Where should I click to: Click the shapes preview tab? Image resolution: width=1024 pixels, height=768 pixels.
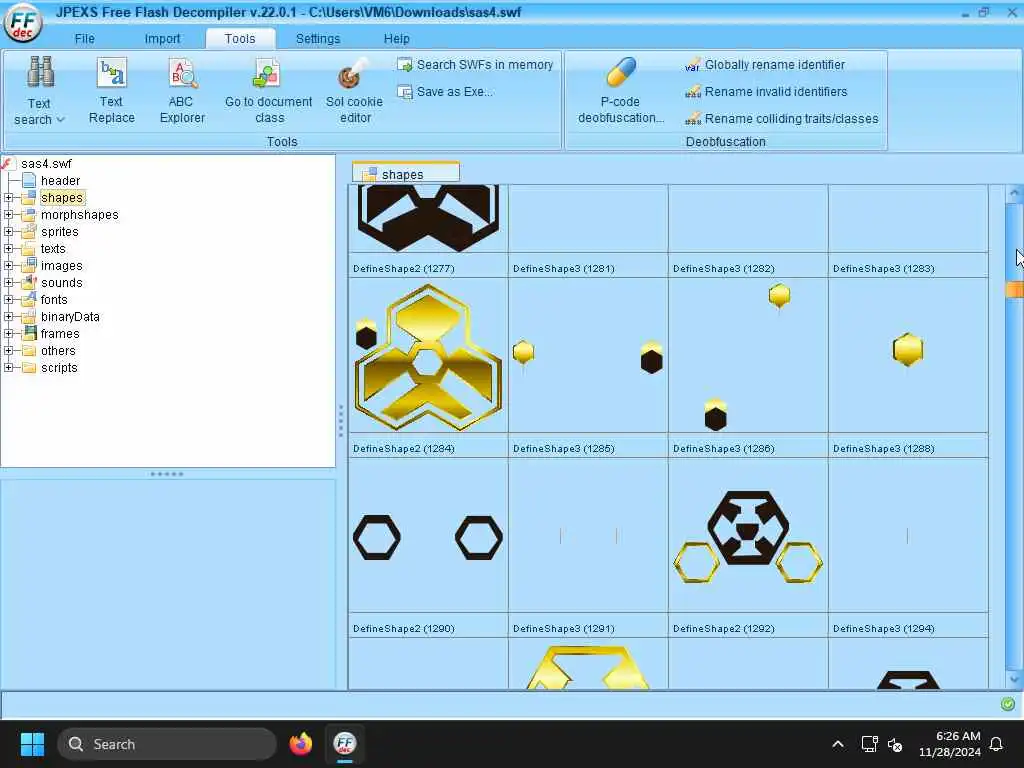[x=406, y=174]
